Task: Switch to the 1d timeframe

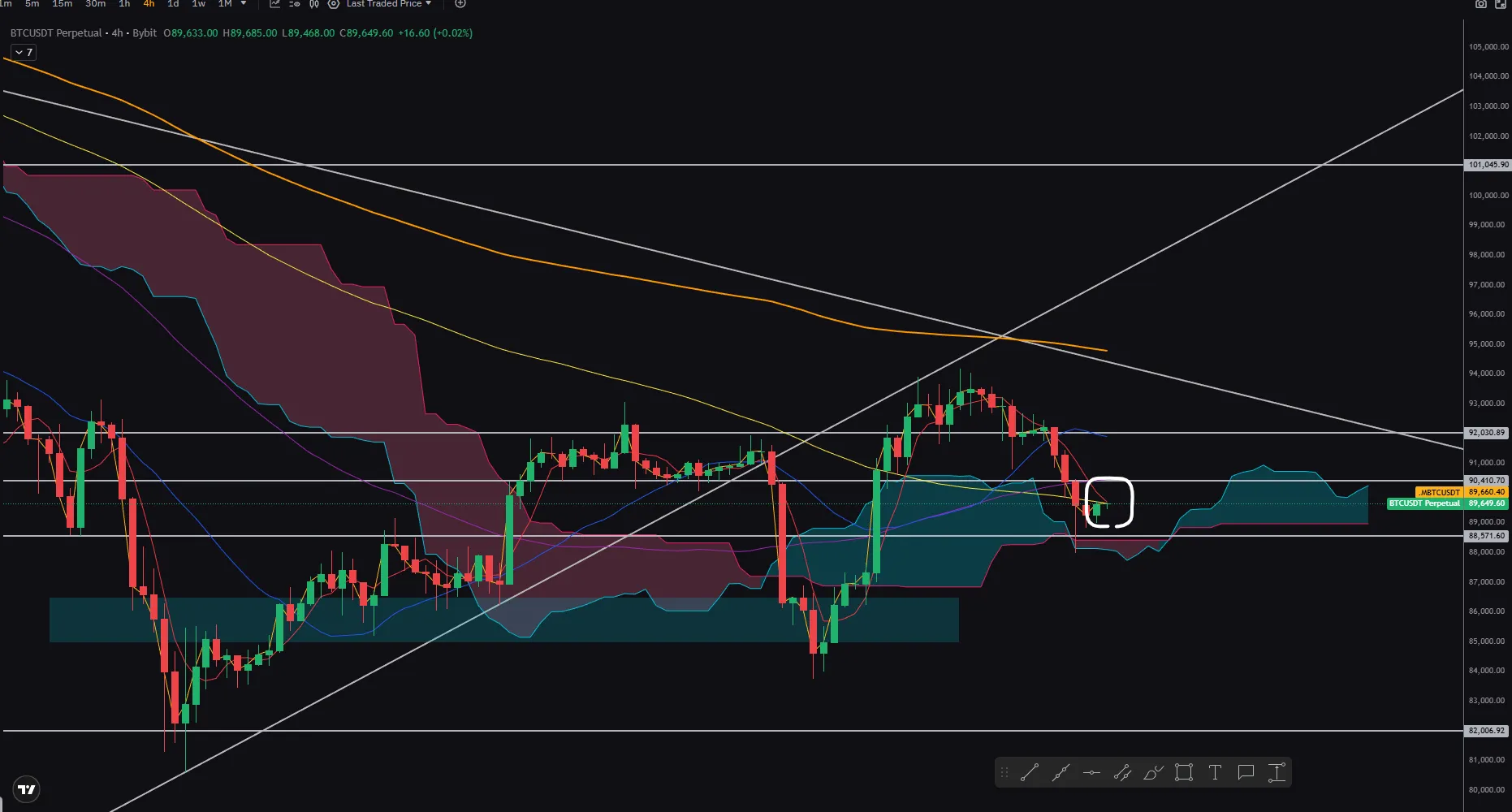Action: [x=173, y=4]
